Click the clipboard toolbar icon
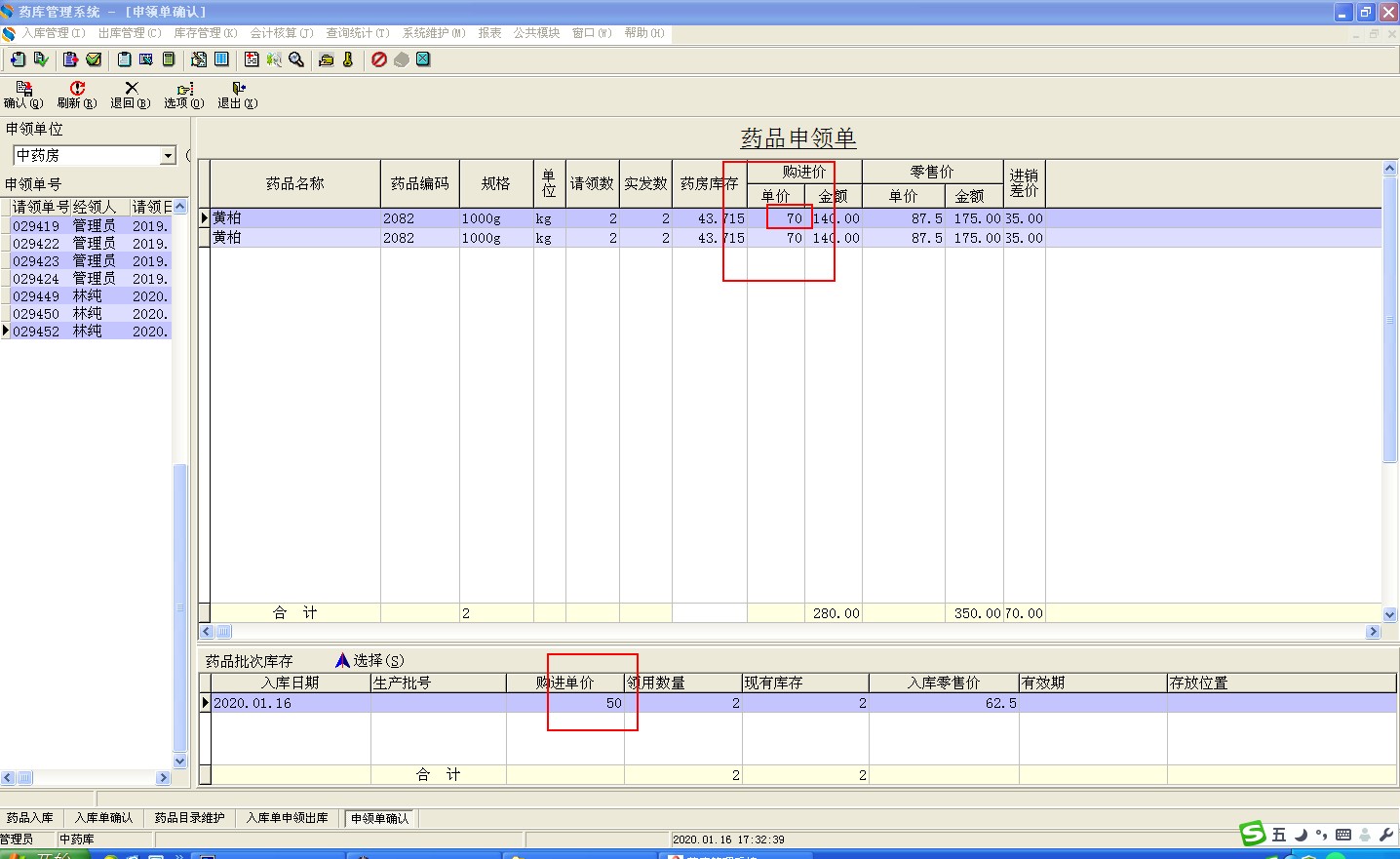This screenshot has width=1400, height=859. tap(124, 59)
